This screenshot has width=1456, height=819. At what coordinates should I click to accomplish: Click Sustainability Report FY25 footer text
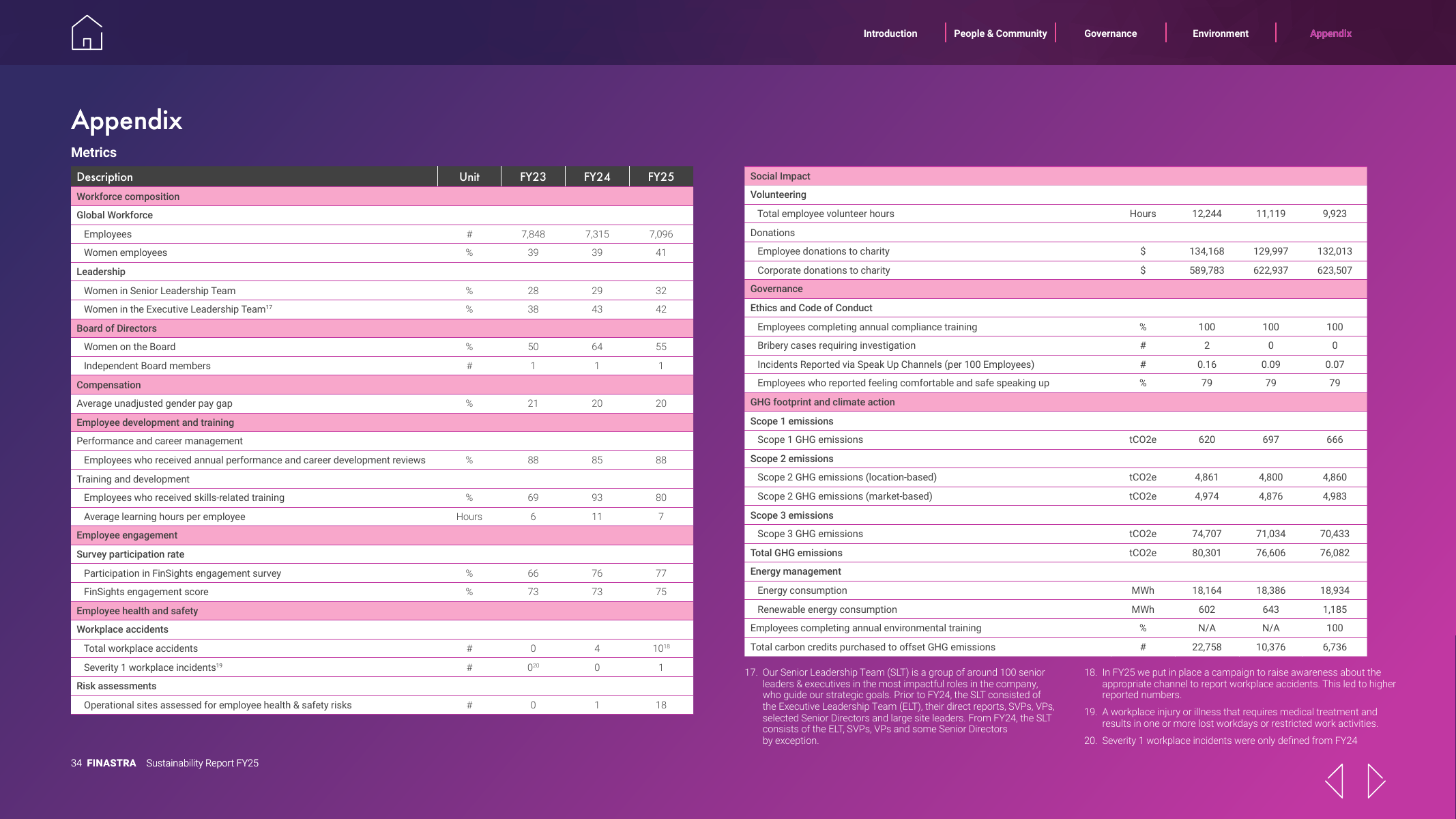coord(203,763)
